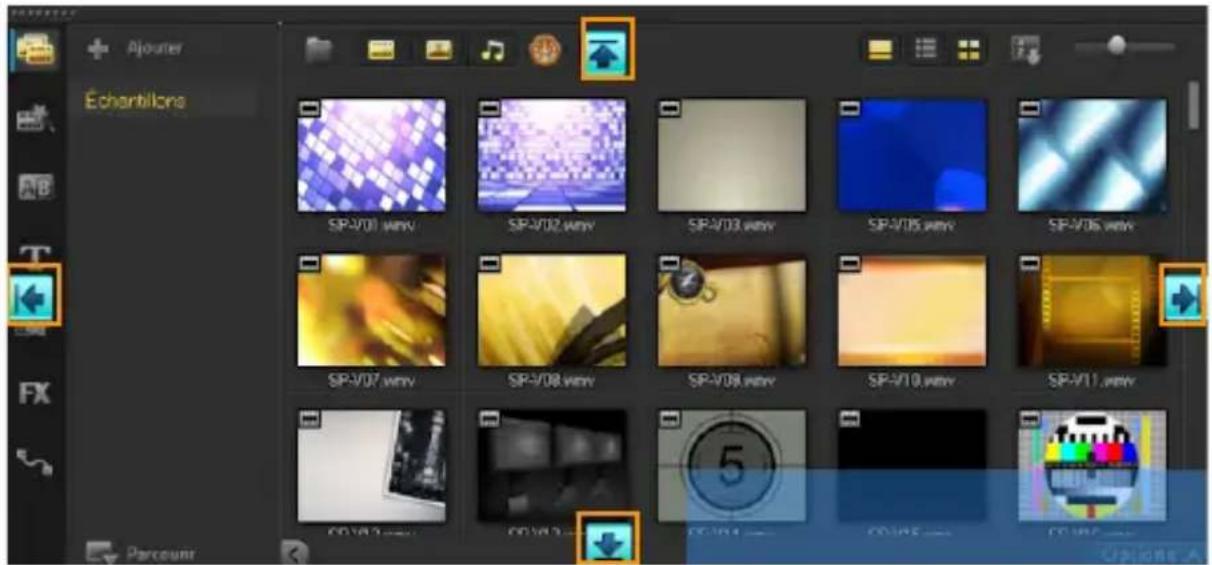This screenshot has height=565, width=1212.
Task: Open the Instant Project category icon
Action: (x=35, y=122)
